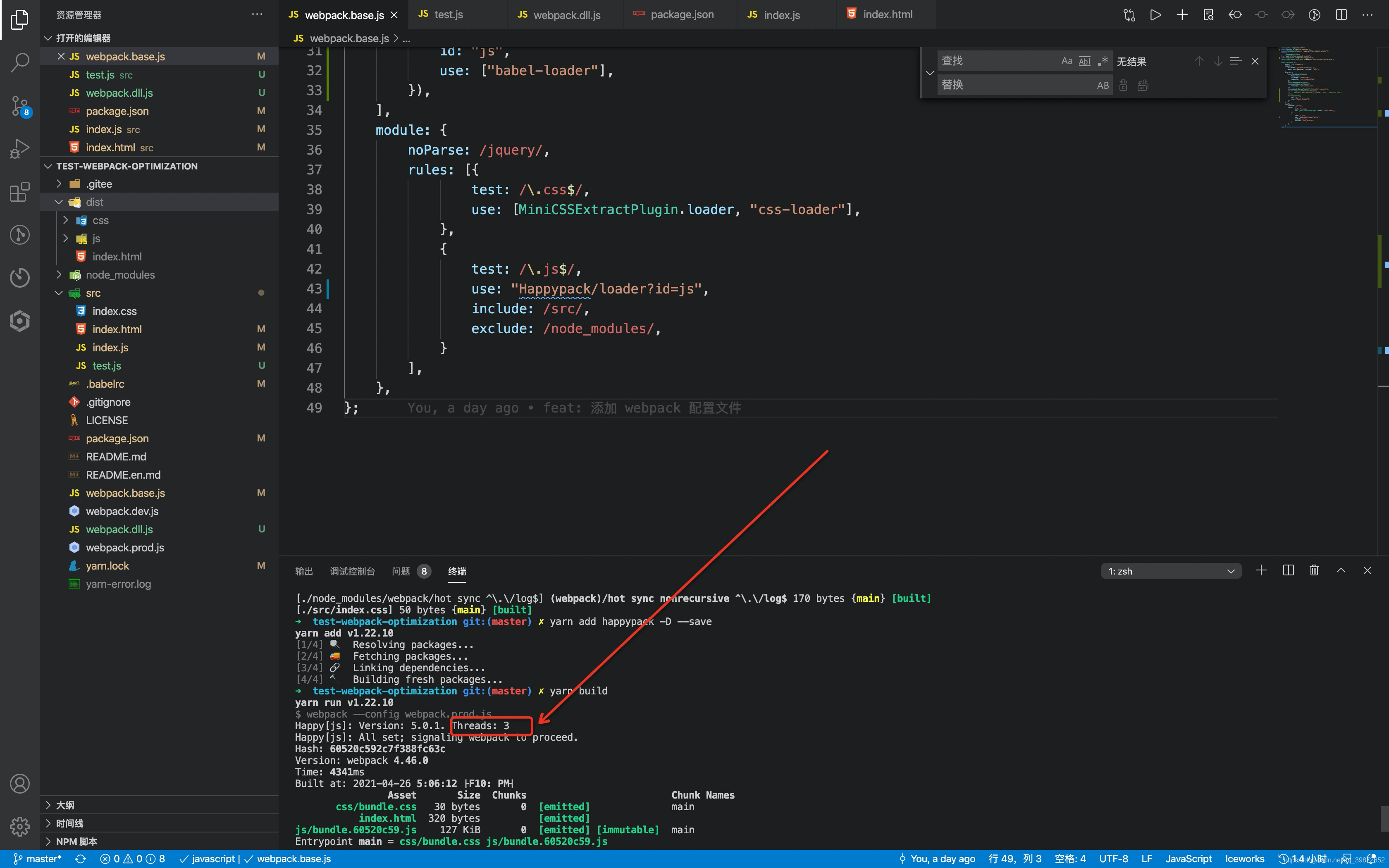Open the Output panel tab

[x=303, y=571]
